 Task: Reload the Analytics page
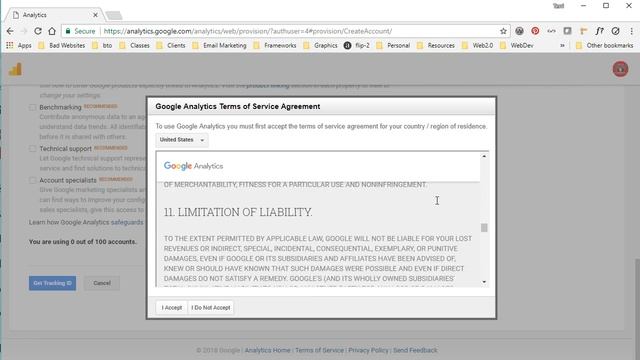(x=38, y=31)
